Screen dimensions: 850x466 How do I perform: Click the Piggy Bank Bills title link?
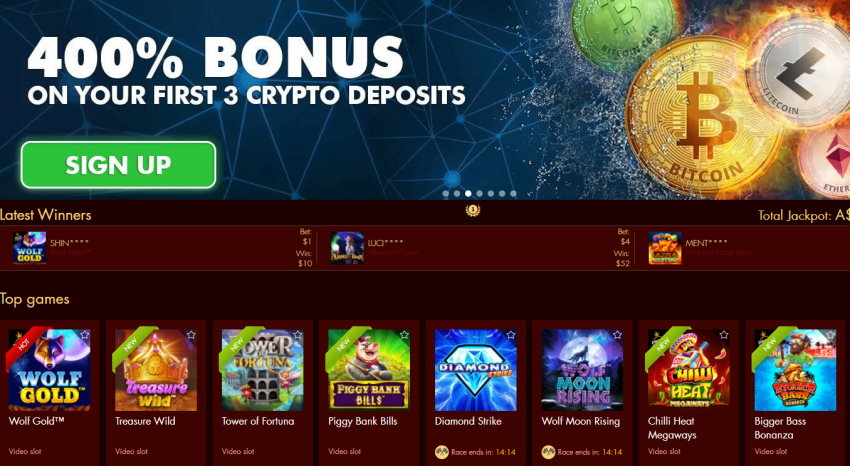(x=363, y=421)
